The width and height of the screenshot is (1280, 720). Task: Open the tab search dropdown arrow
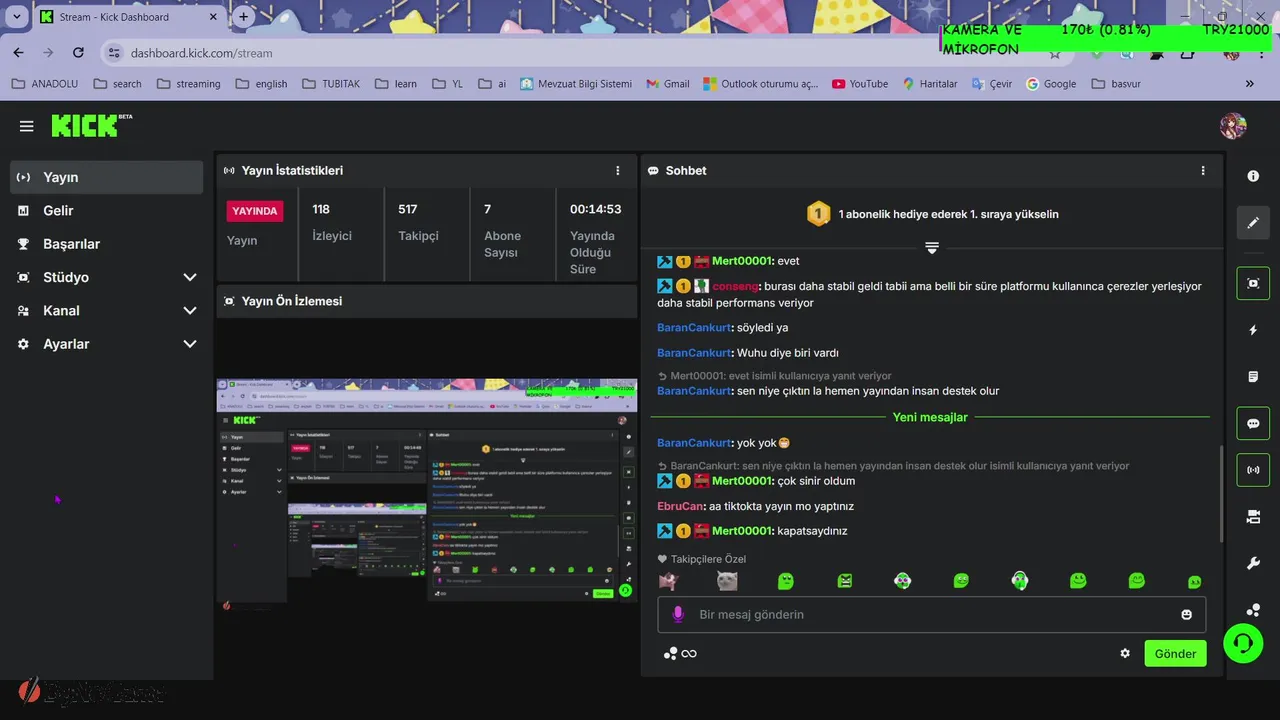16,17
